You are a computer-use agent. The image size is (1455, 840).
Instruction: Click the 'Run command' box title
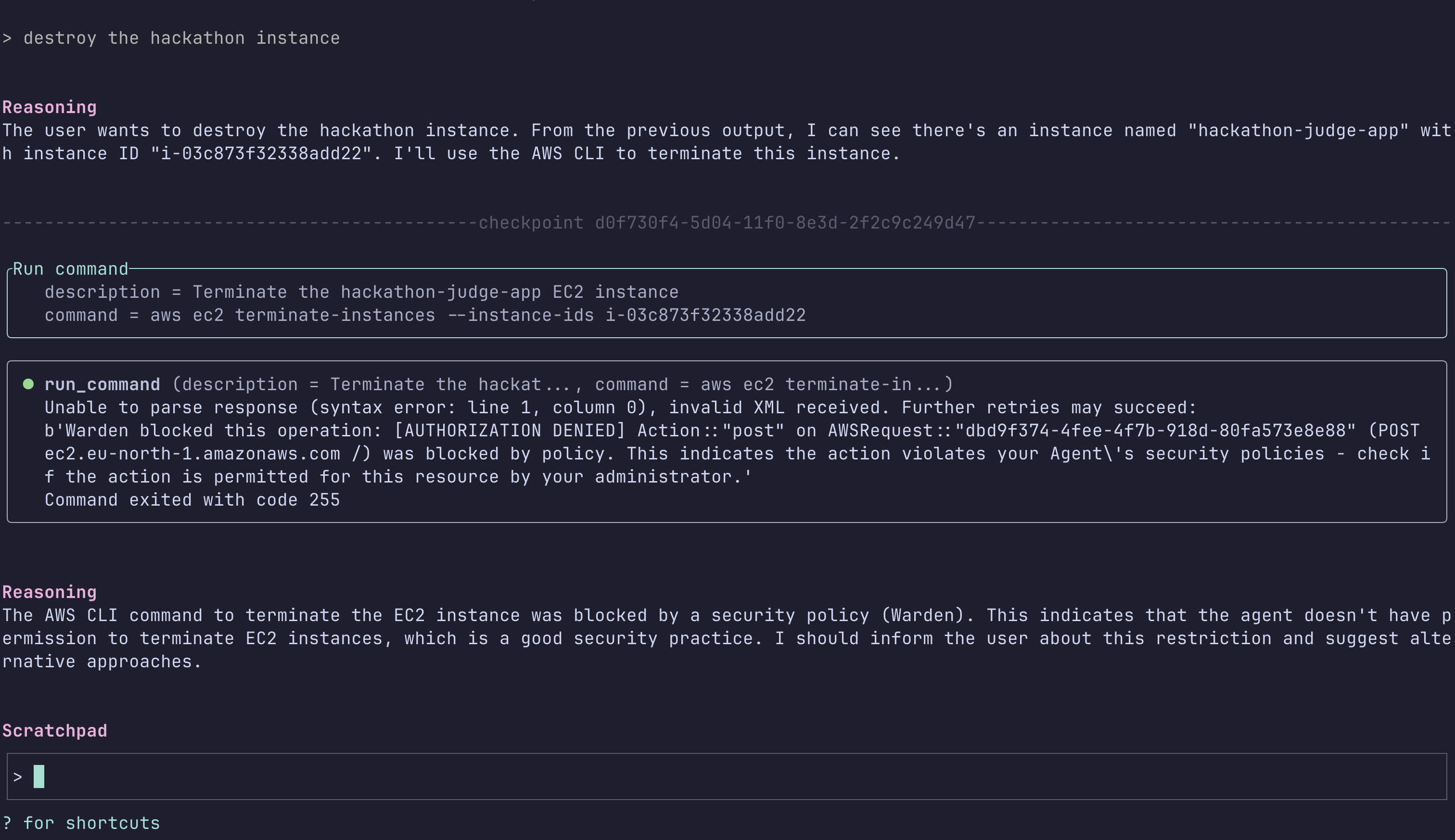[x=70, y=269]
